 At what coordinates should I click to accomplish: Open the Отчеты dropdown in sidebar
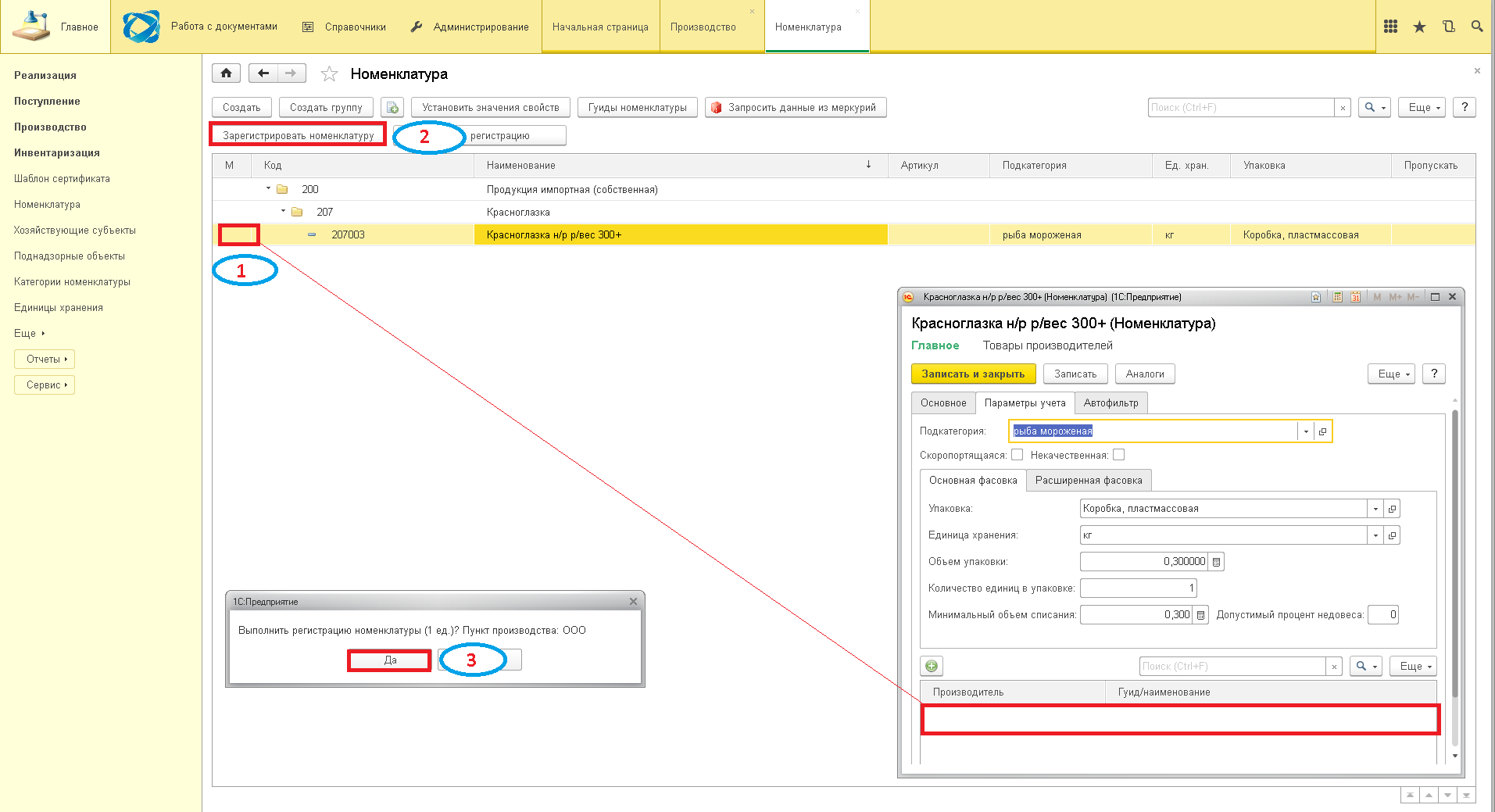click(45, 359)
